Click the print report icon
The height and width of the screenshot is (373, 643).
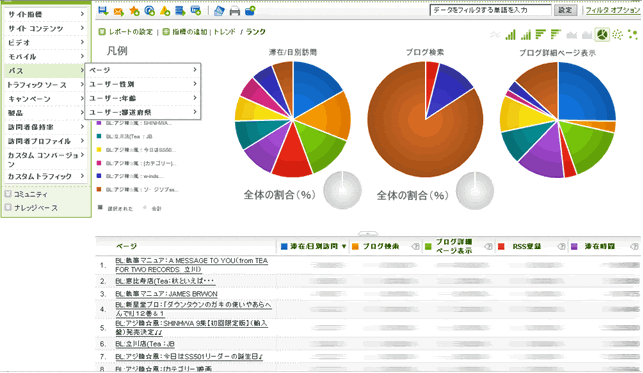(235, 11)
